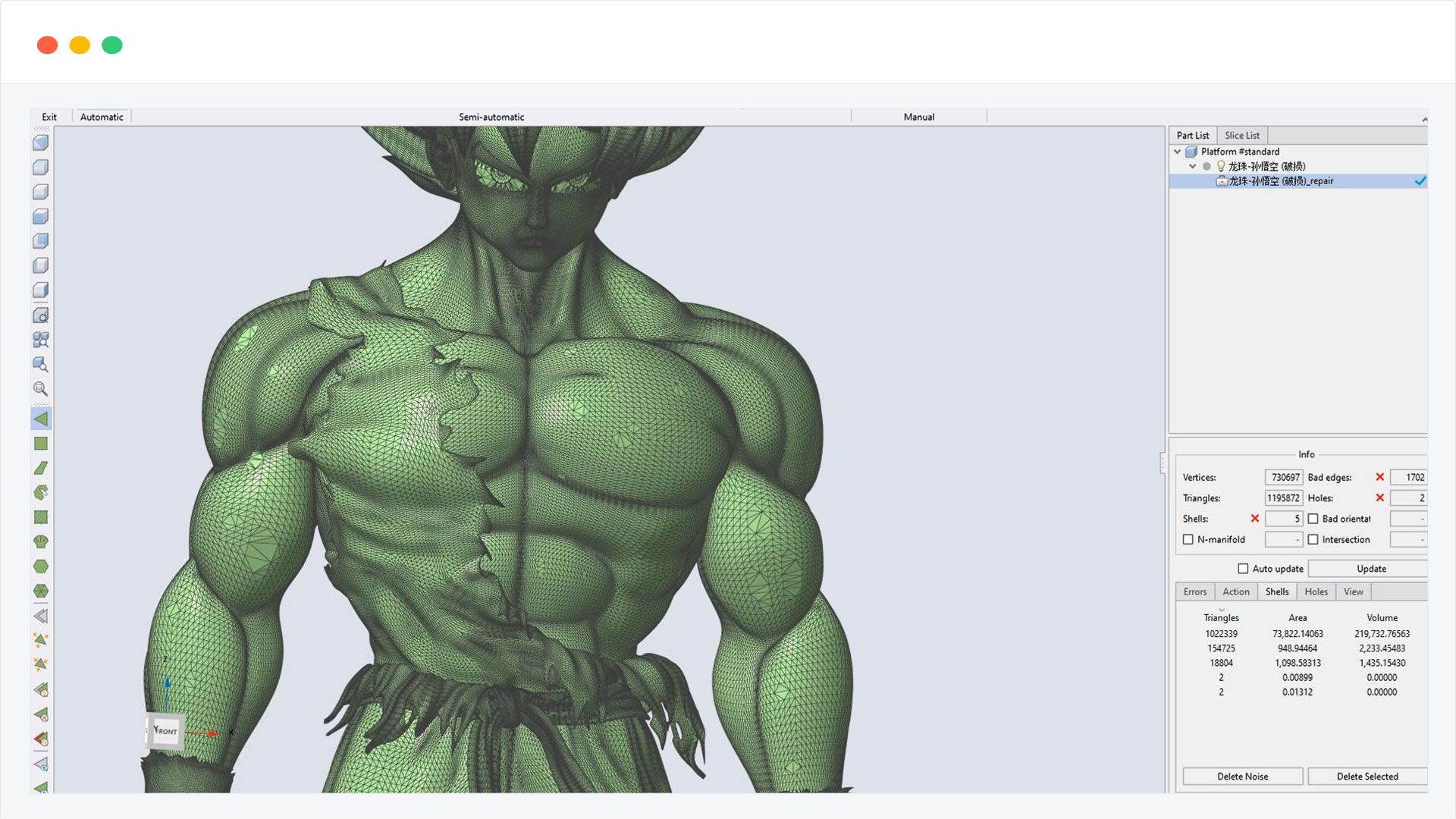The image size is (1456, 819).
Task: Click the Bad edges value 1702
Action: coord(1409,478)
